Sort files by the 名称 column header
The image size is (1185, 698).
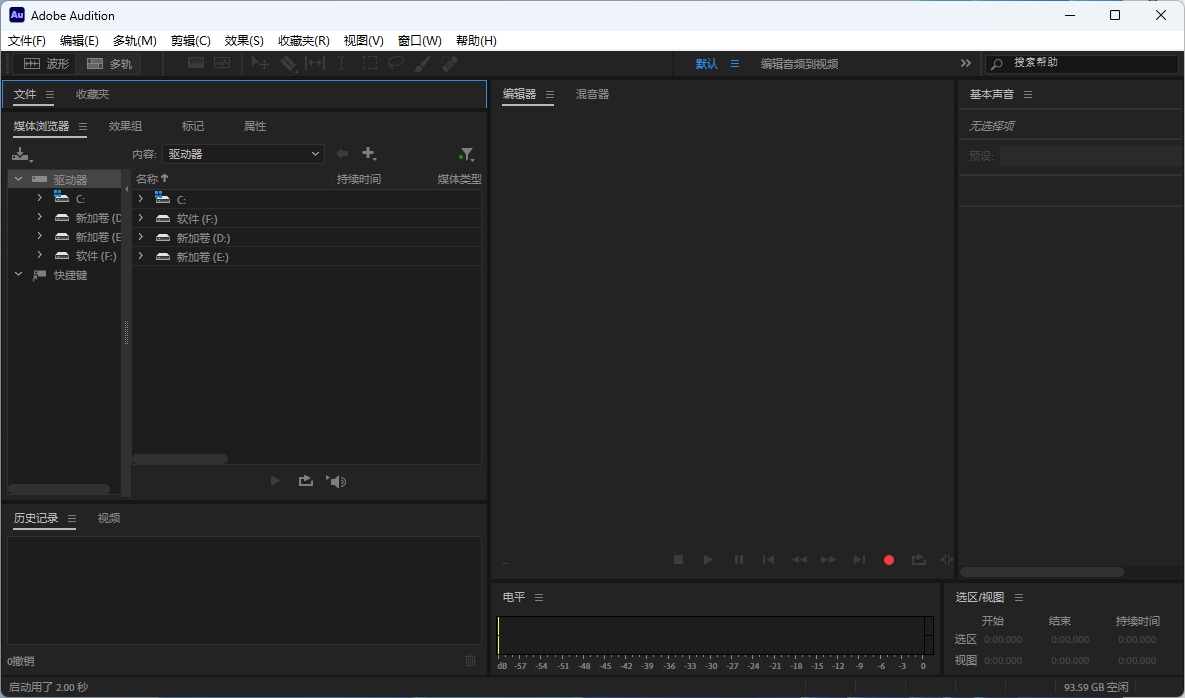(148, 179)
